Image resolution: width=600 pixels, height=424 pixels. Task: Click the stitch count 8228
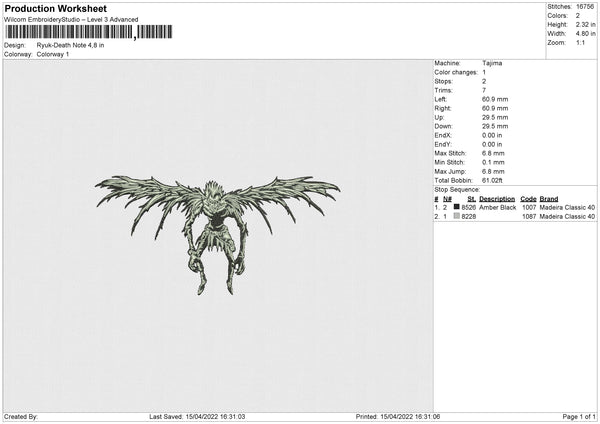(469, 217)
